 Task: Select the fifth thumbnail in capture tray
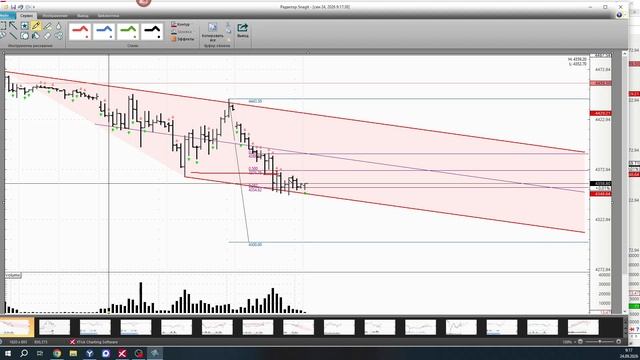(x=176, y=327)
